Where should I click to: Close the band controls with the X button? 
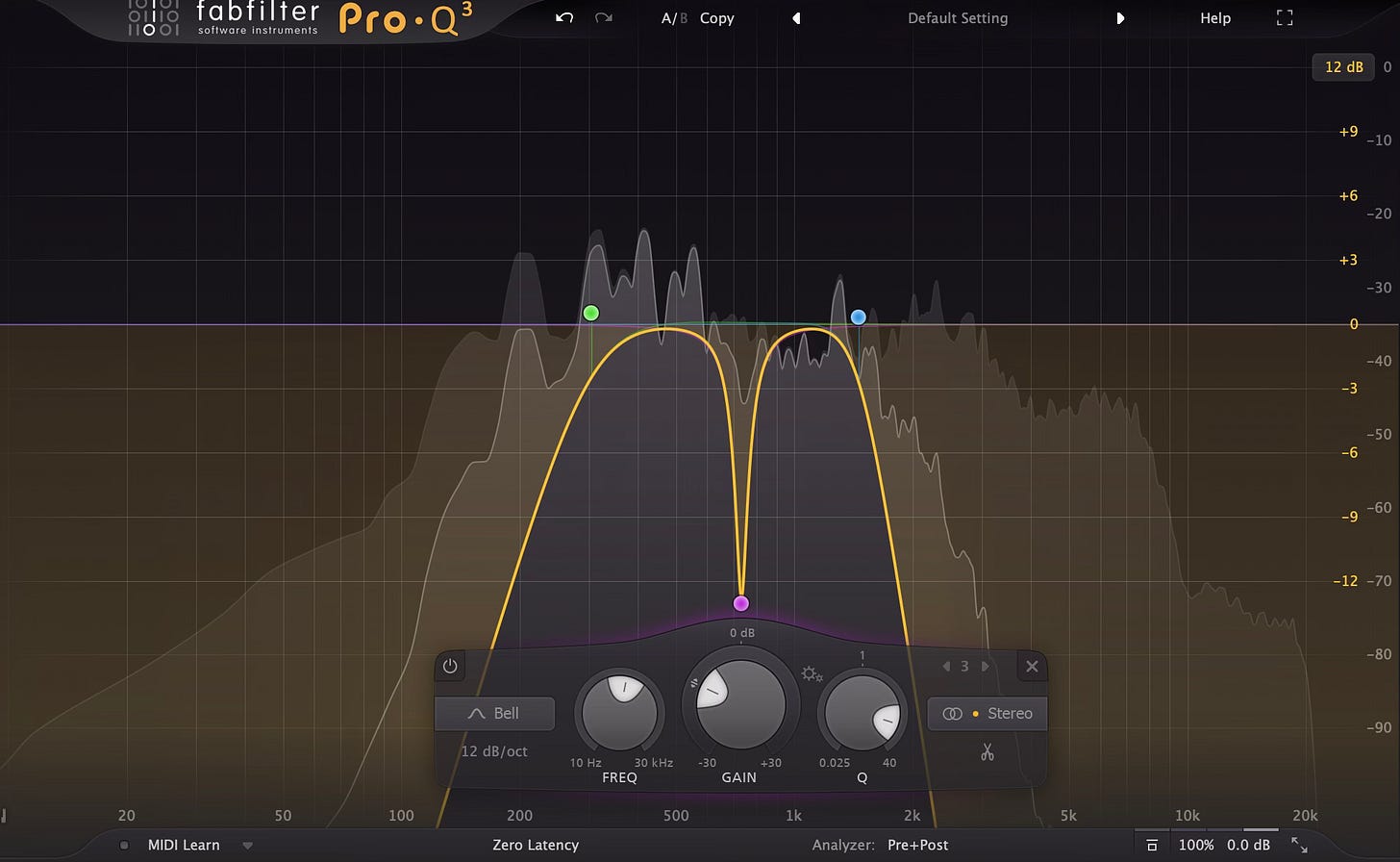point(1032,666)
